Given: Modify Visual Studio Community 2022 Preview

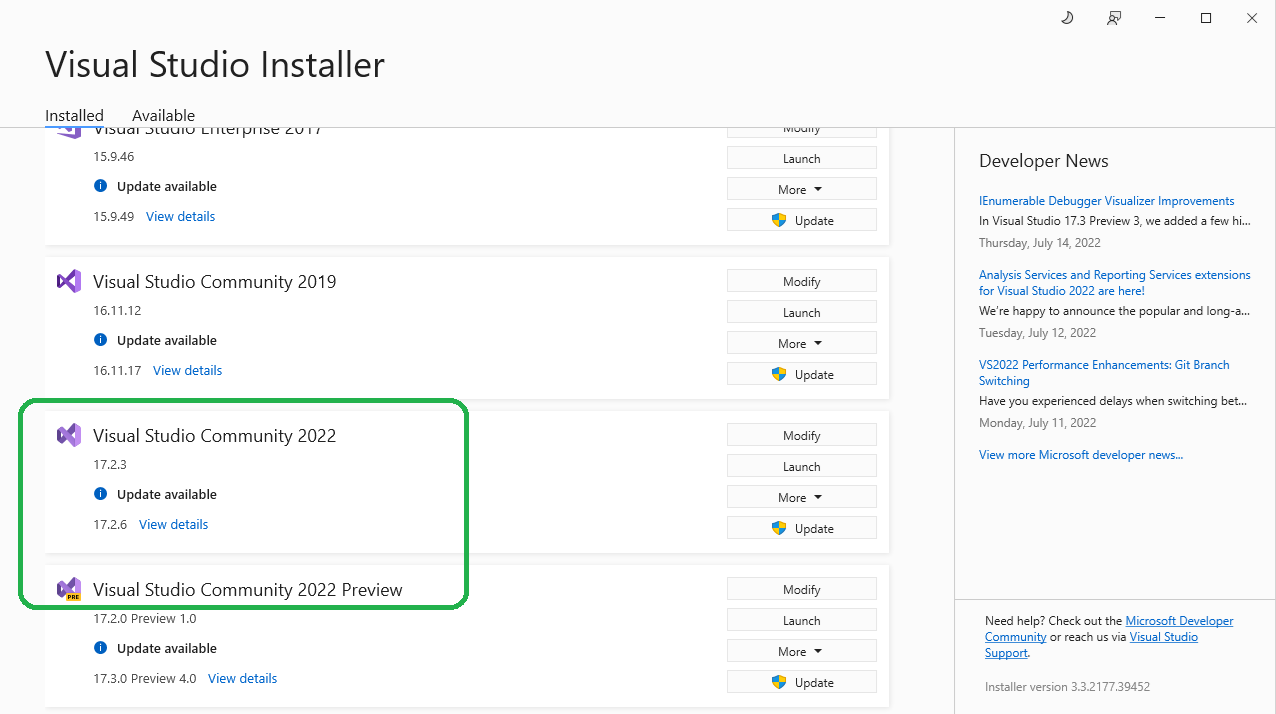Looking at the screenshot, I should (x=802, y=589).
